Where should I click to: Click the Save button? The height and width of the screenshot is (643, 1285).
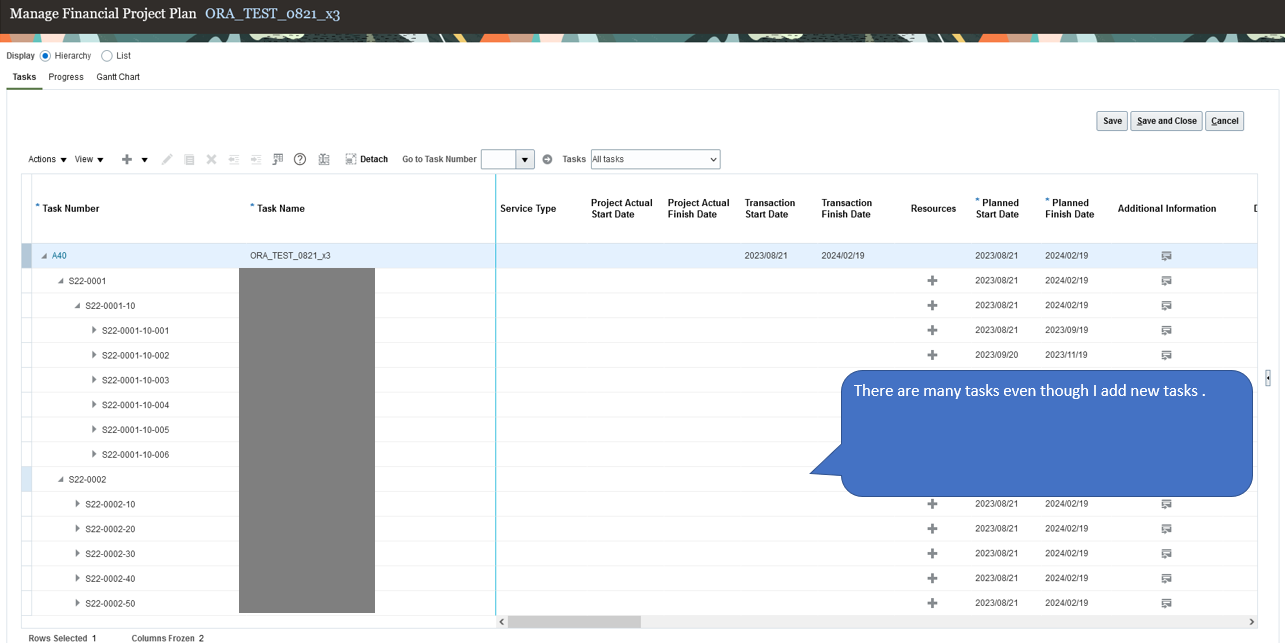pos(1112,121)
